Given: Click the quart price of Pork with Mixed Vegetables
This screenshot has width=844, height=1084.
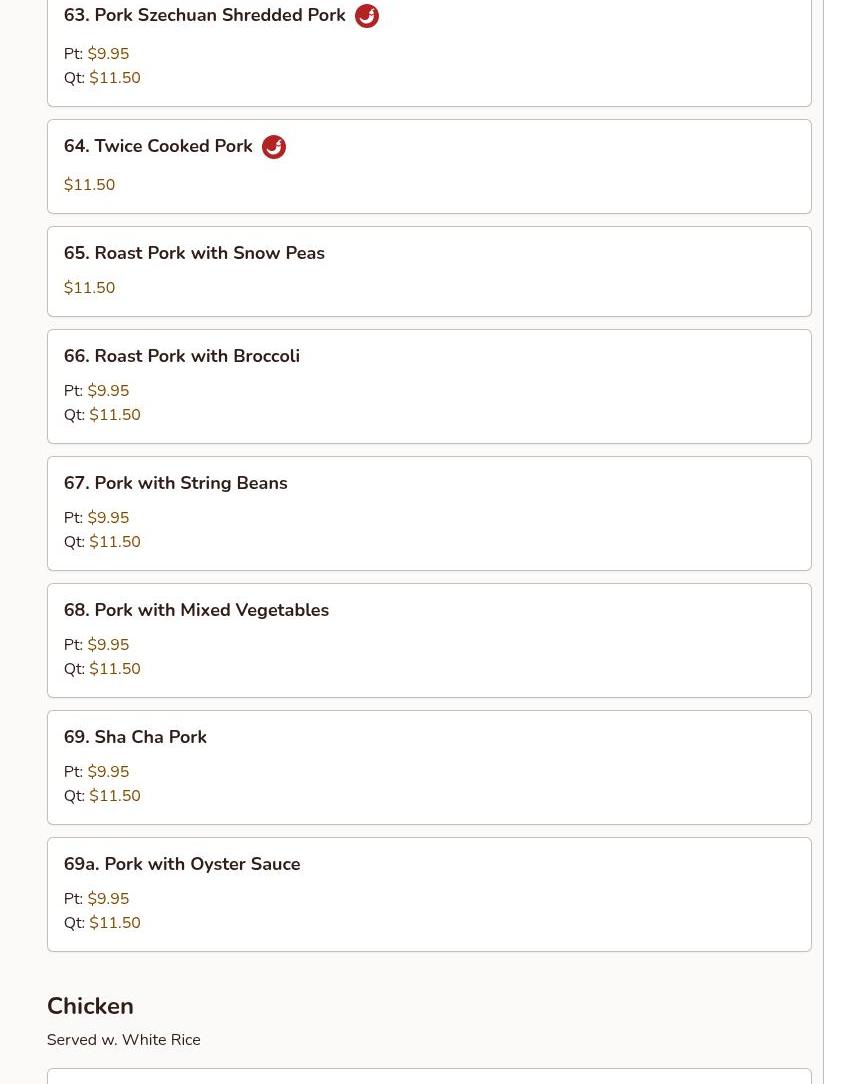Looking at the screenshot, I should point(114,669).
